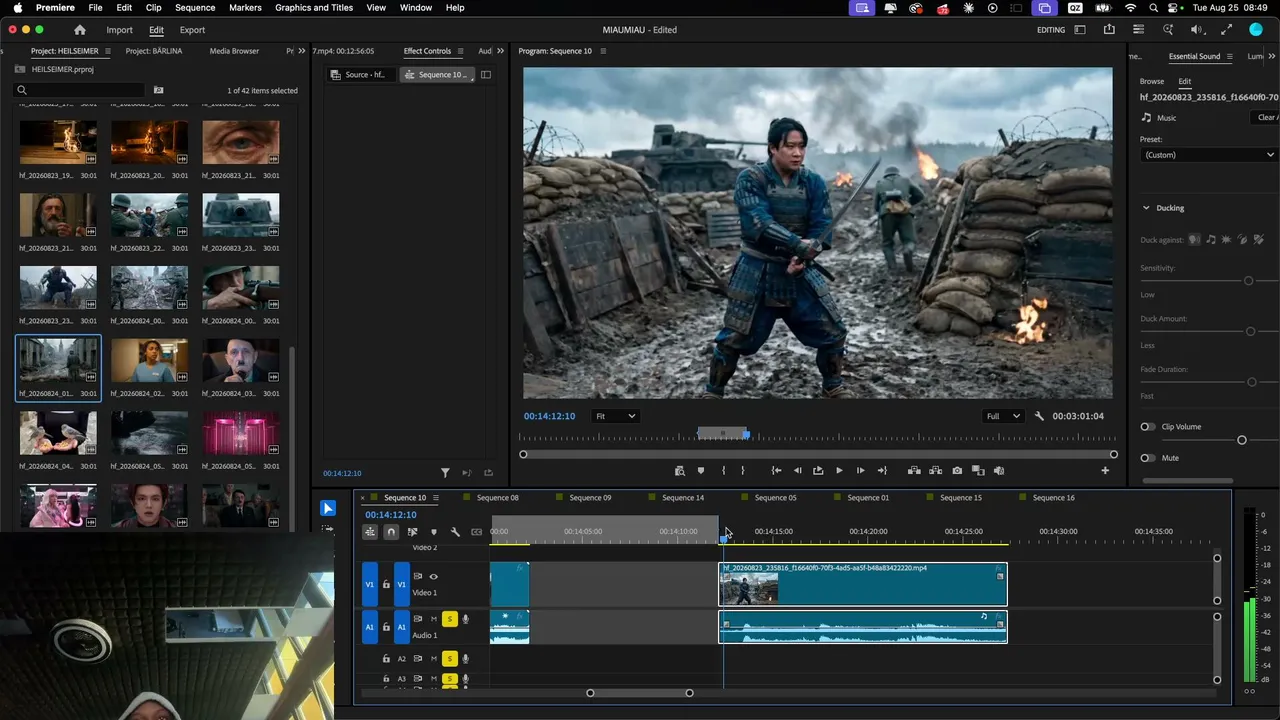Screen dimensions: 1280x720
Task: Toggle solo on Audio 1 track
Action: (x=450, y=619)
